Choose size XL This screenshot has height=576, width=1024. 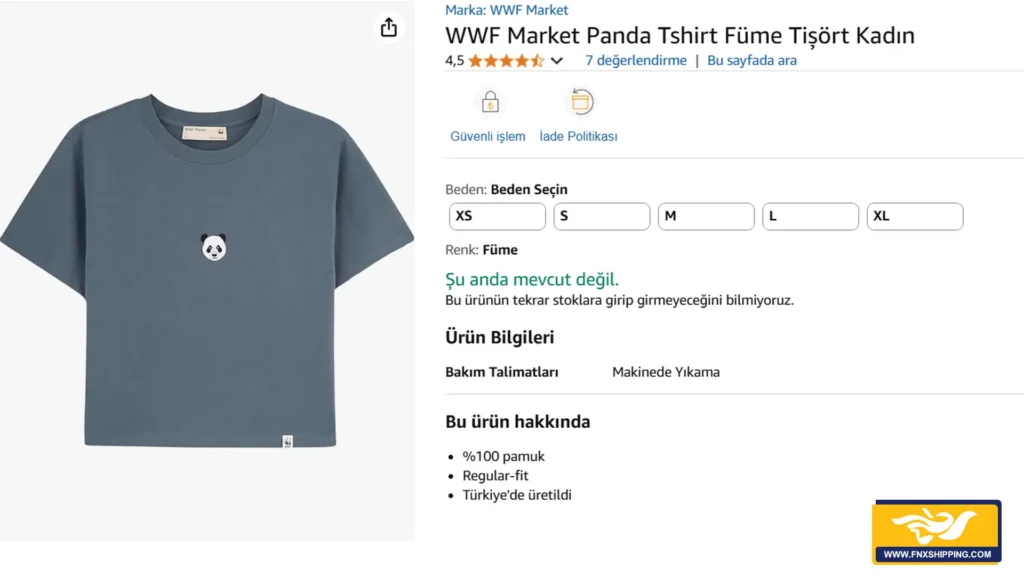tap(915, 216)
